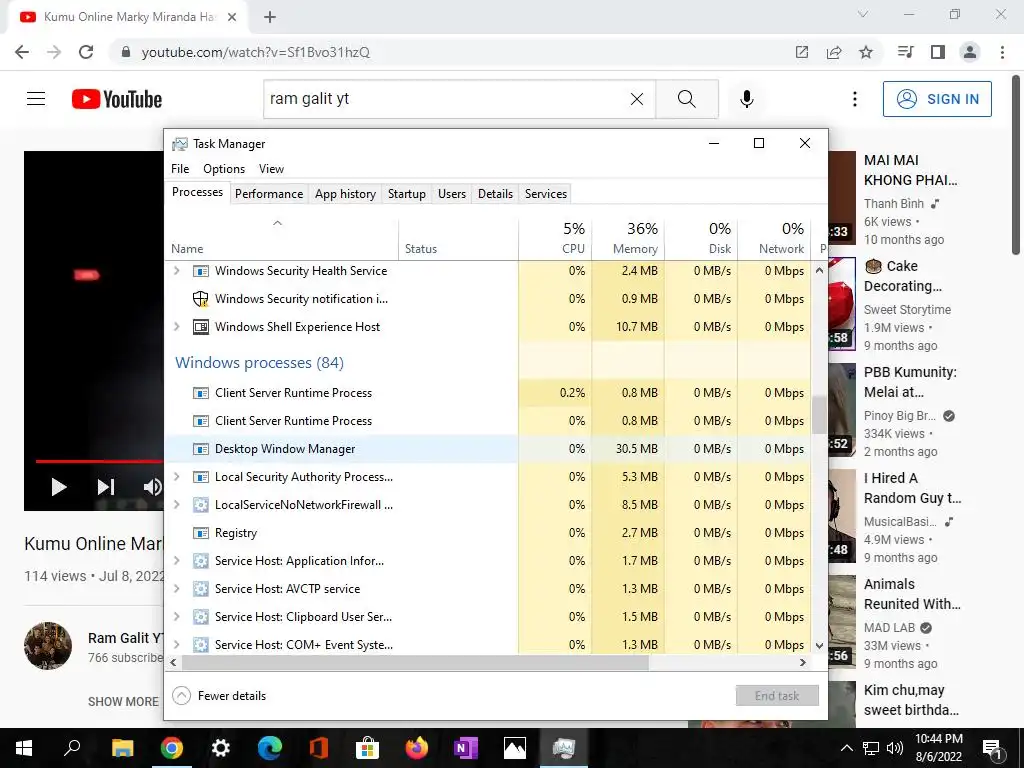Sort by Name column header
Screen dimensions: 1024x768
tap(281, 240)
